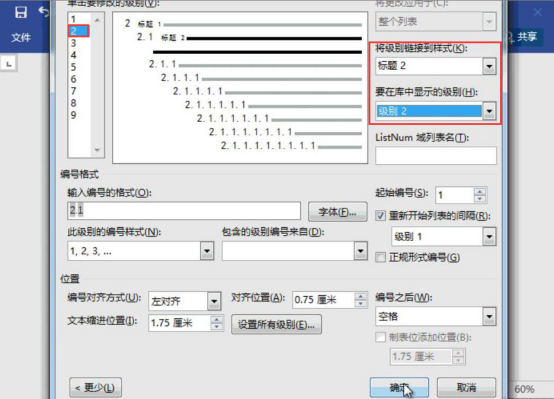554x399 pixels.
Task: Click the 对齐位置 0.75 厘米 field
Action: click(x=323, y=300)
